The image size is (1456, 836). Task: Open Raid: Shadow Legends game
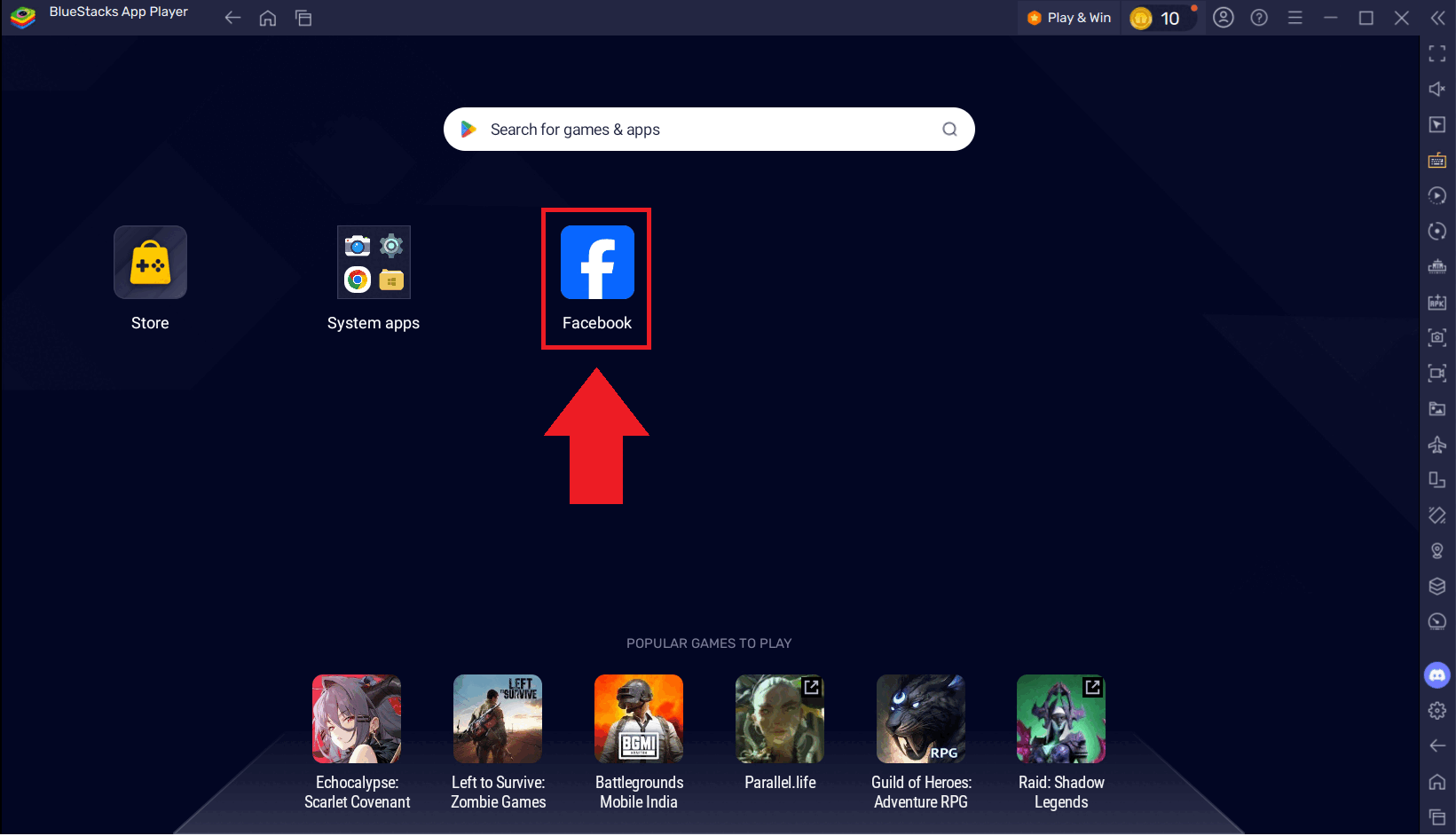[1061, 719]
